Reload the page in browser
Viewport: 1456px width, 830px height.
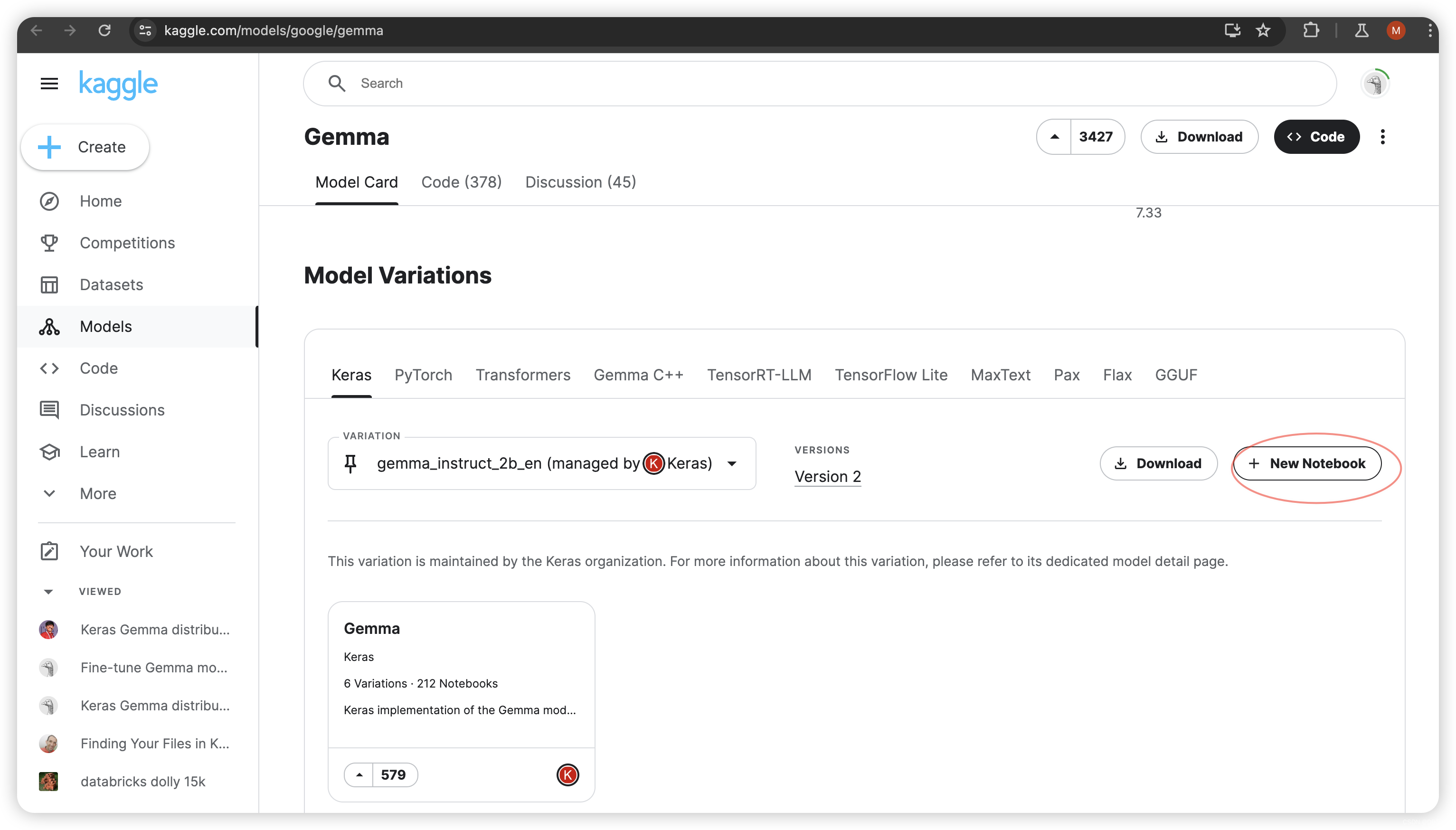pyautogui.click(x=104, y=30)
